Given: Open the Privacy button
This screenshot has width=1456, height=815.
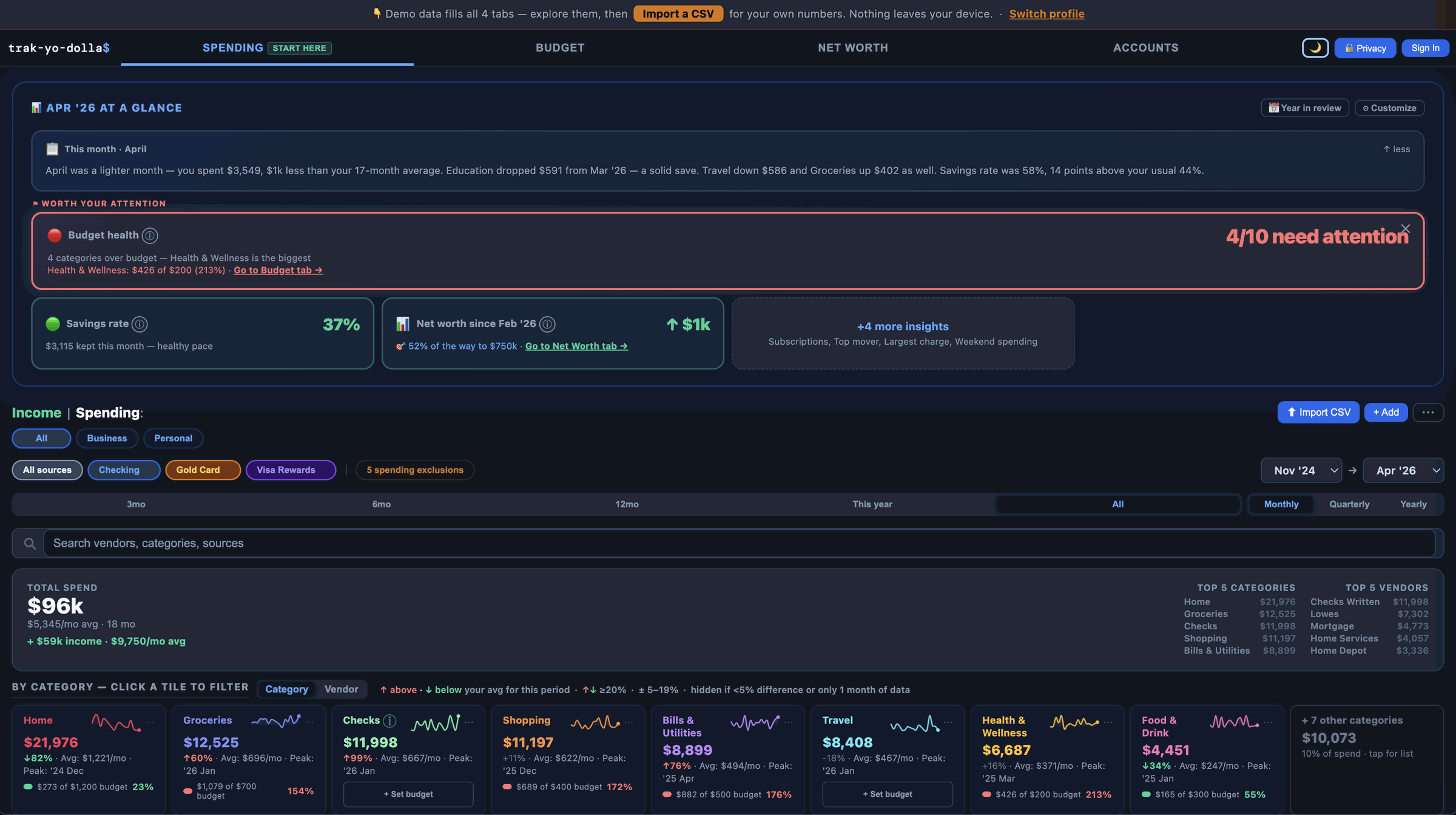Looking at the screenshot, I should click(1365, 48).
